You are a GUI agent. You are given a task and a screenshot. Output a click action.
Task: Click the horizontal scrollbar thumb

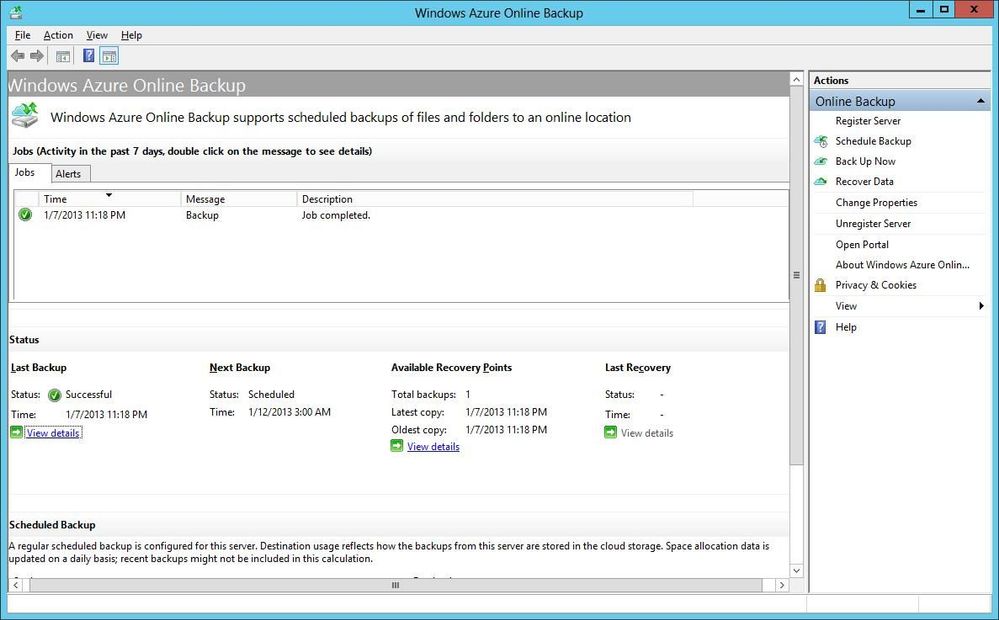click(x=395, y=585)
